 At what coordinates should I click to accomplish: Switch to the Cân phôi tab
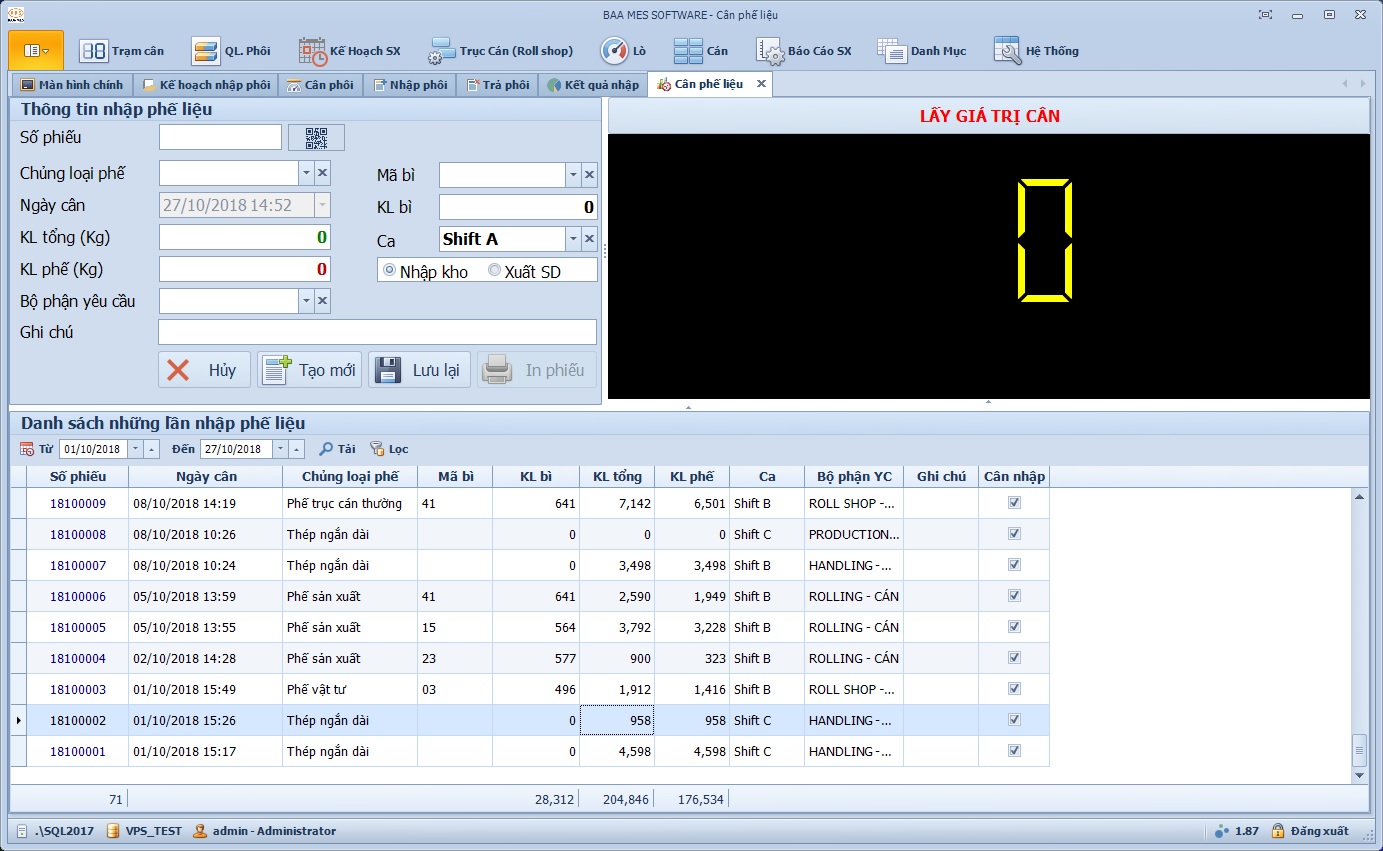pos(320,85)
